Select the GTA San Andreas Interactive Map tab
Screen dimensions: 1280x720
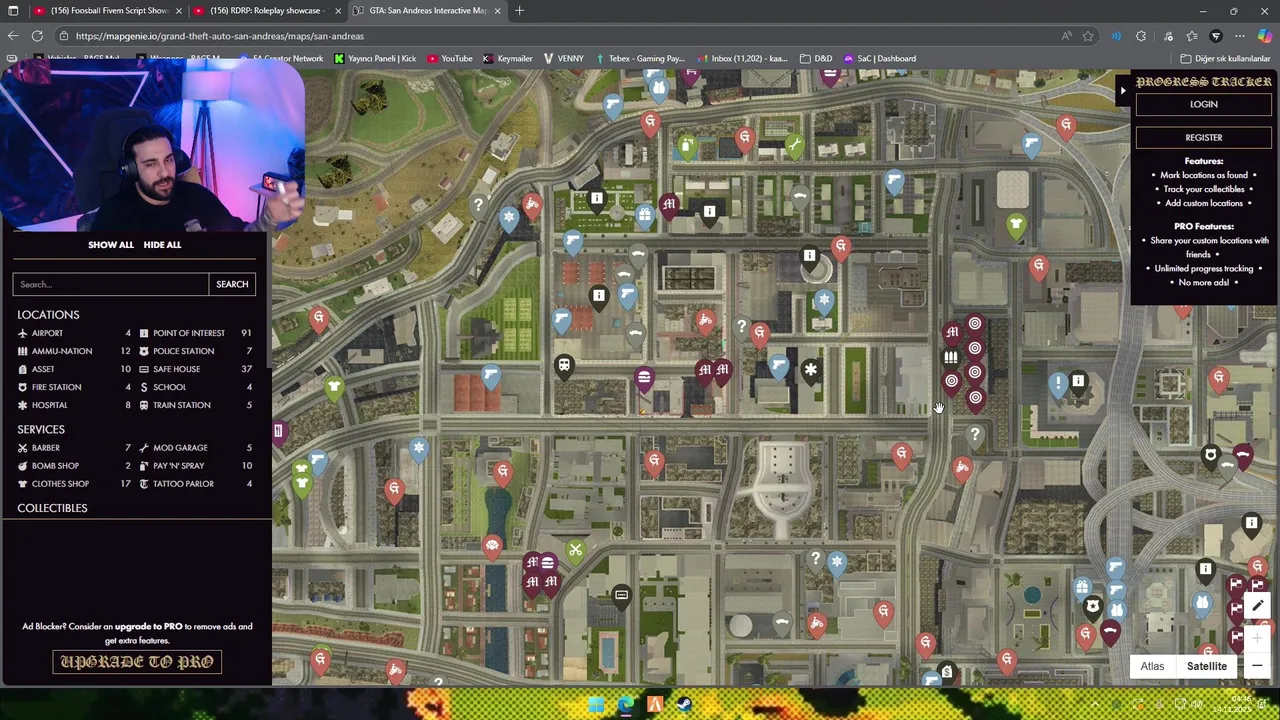click(428, 11)
